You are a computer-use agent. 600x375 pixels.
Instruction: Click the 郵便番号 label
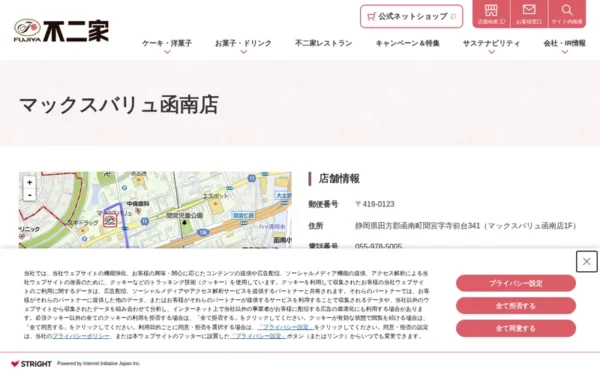pos(323,204)
